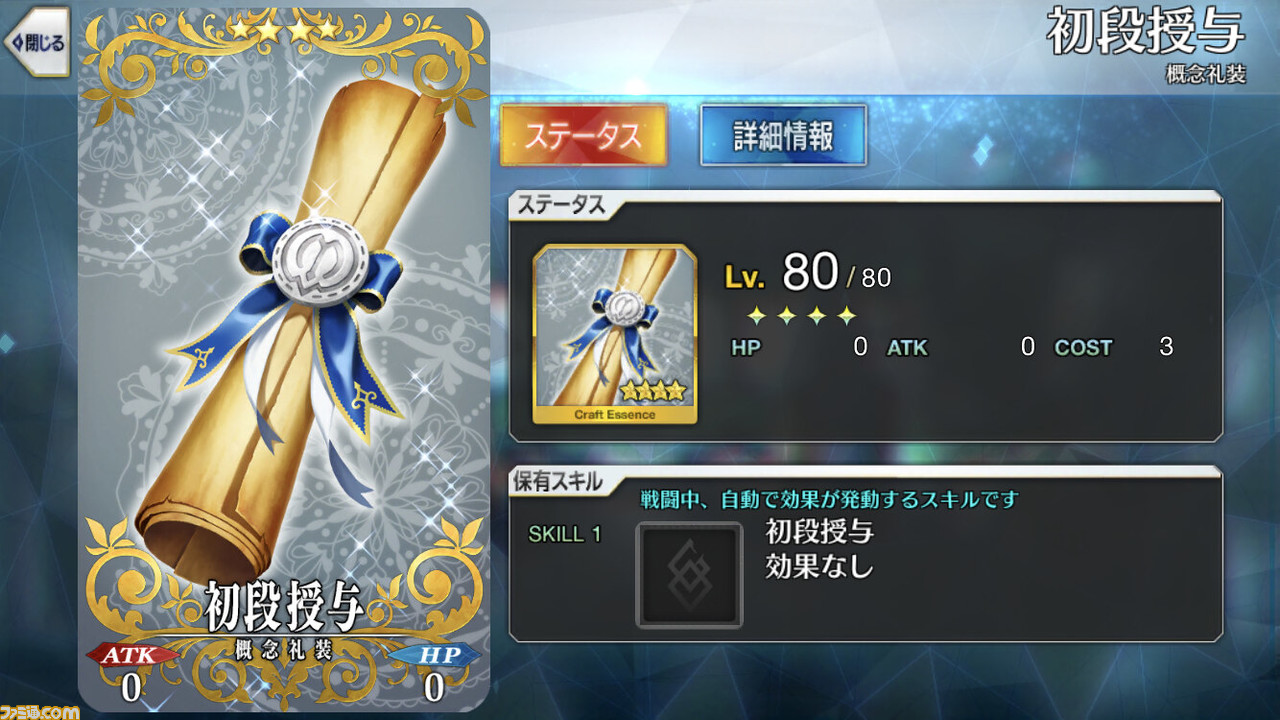Switch to the ステータス tab

(583, 135)
